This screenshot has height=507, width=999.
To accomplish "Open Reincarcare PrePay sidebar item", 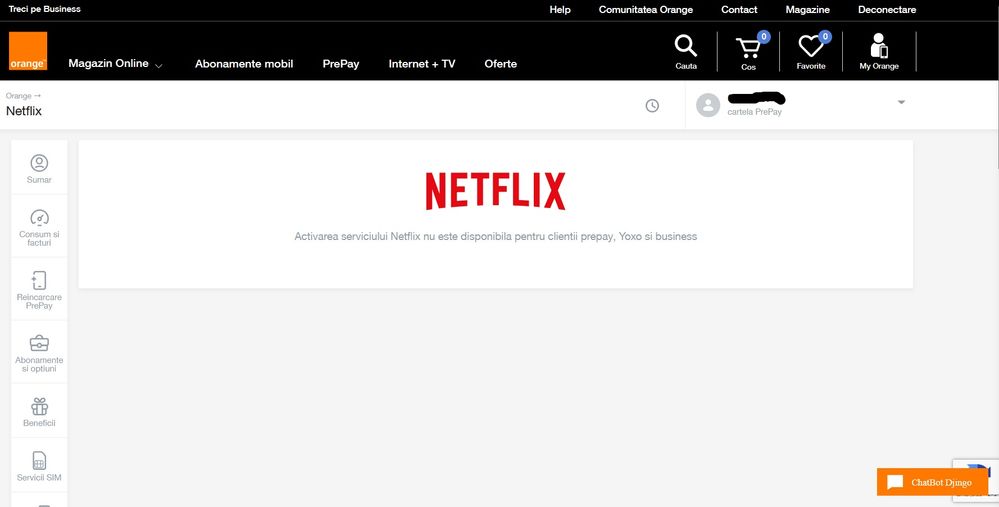I will (40, 290).
